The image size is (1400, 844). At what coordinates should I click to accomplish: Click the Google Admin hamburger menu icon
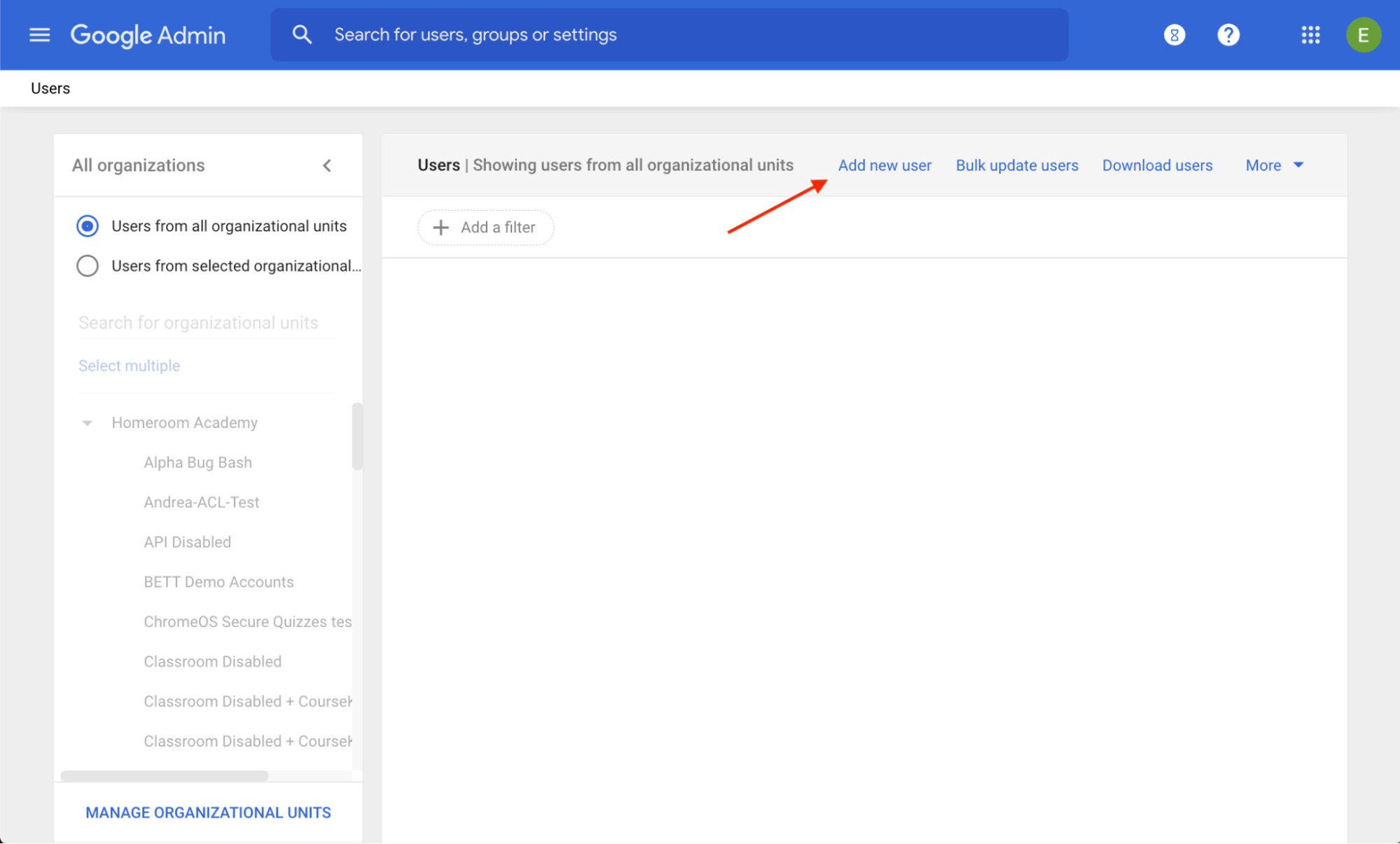(x=39, y=35)
